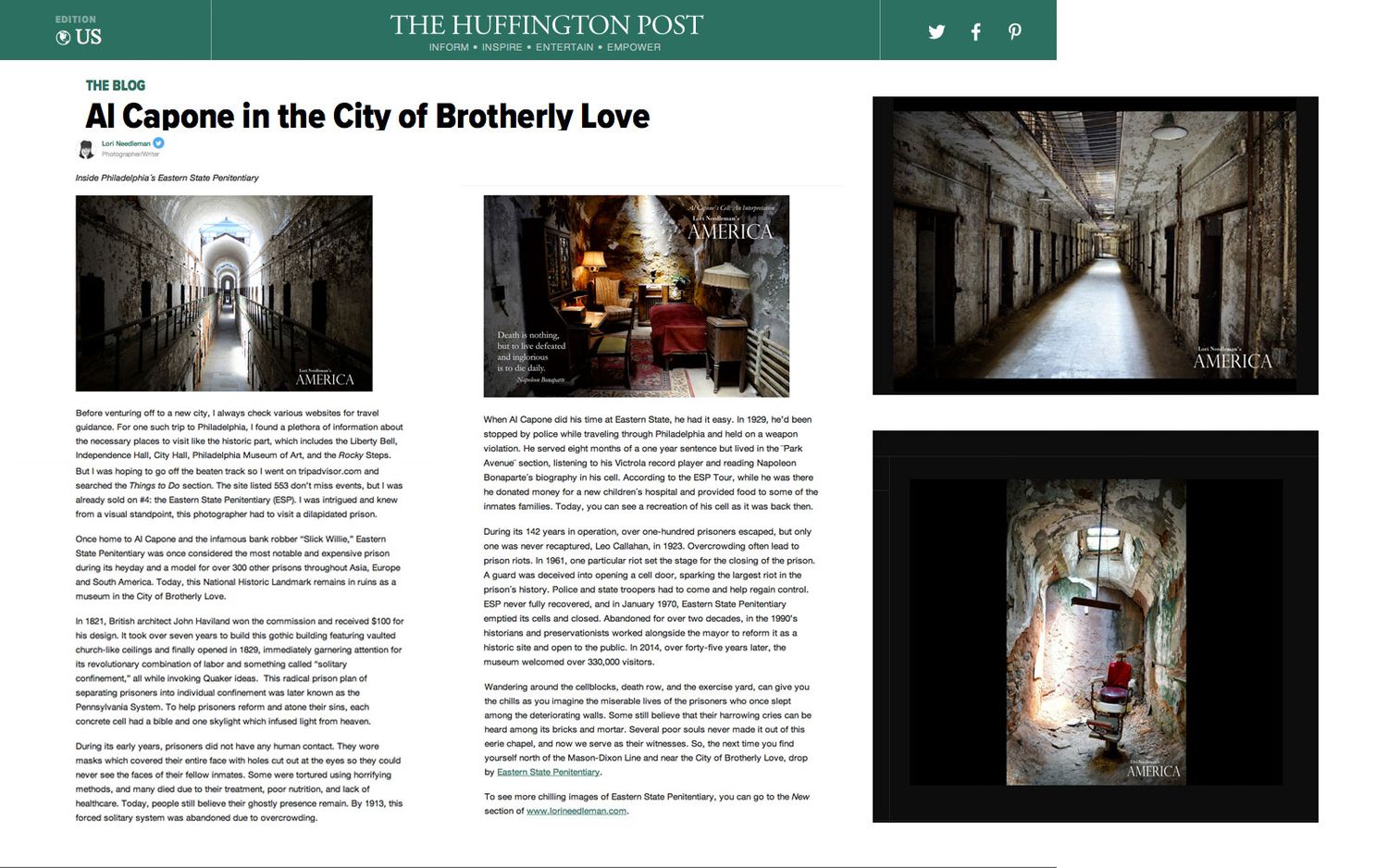Click the Facebook share icon
This screenshot has height=868, width=1388.
[x=975, y=31]
